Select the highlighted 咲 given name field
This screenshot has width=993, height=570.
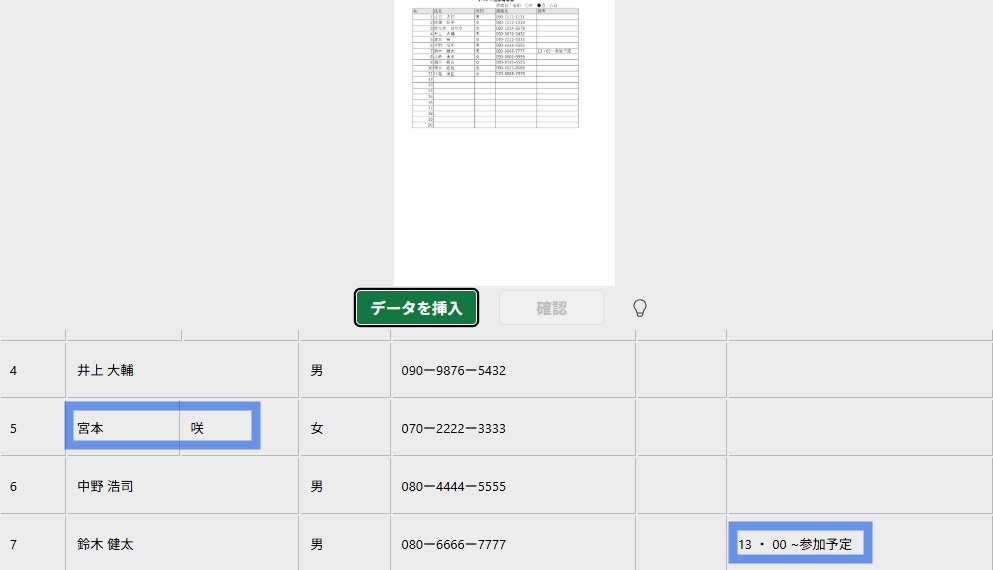point(217,428)
